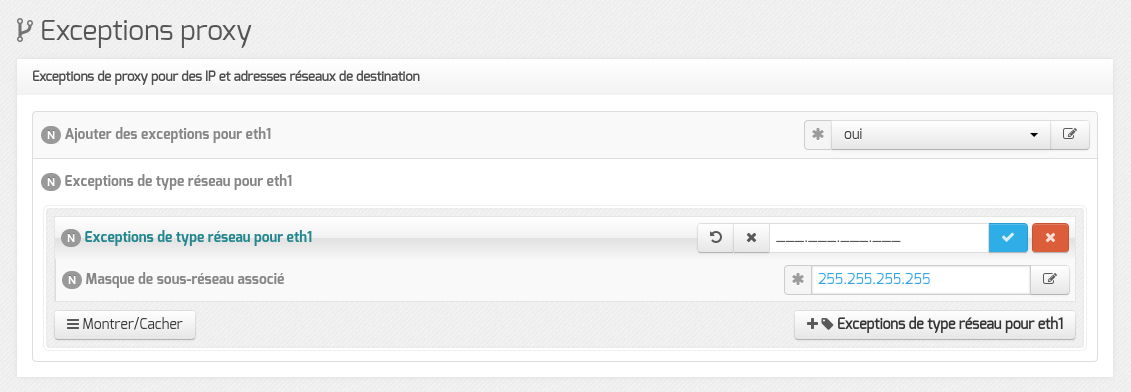Click the N badge beside gray Exceptions de type réseau
This screenshot has height=392, width=1131.
point(50,182)
